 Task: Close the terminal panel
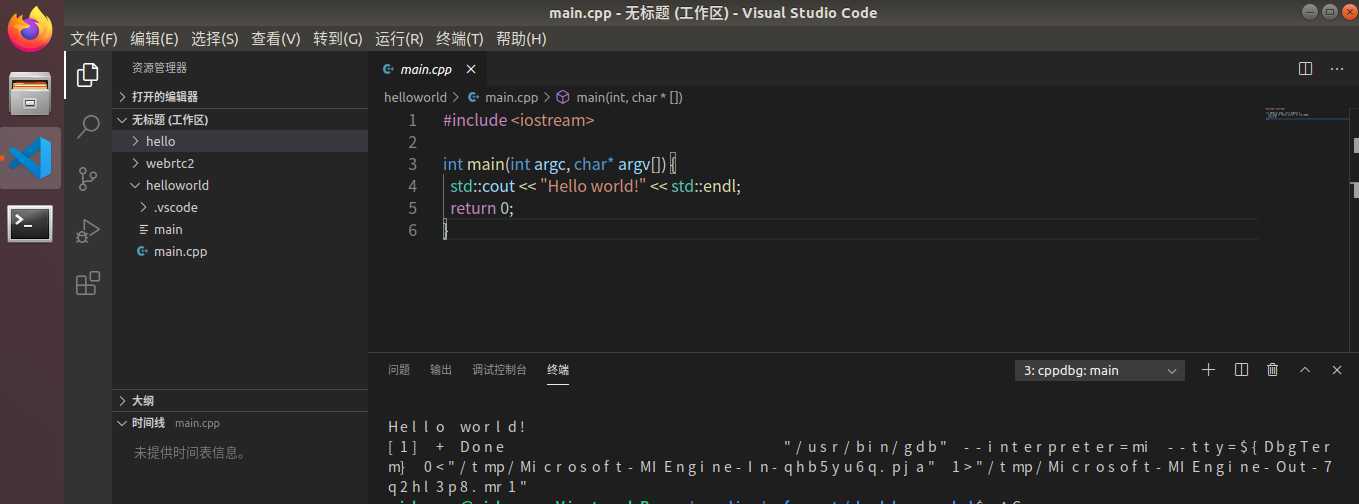pyautogui.click(x=1337, y=370)
